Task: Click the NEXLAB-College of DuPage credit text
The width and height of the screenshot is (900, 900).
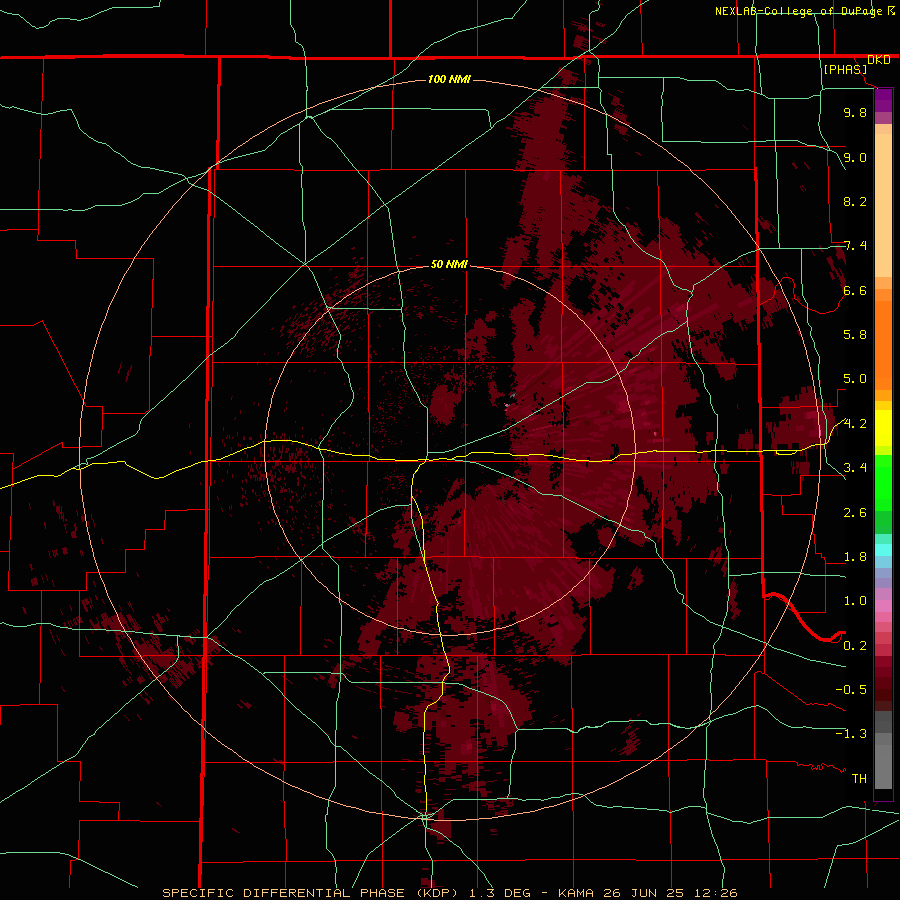Action: pos(798,11)
